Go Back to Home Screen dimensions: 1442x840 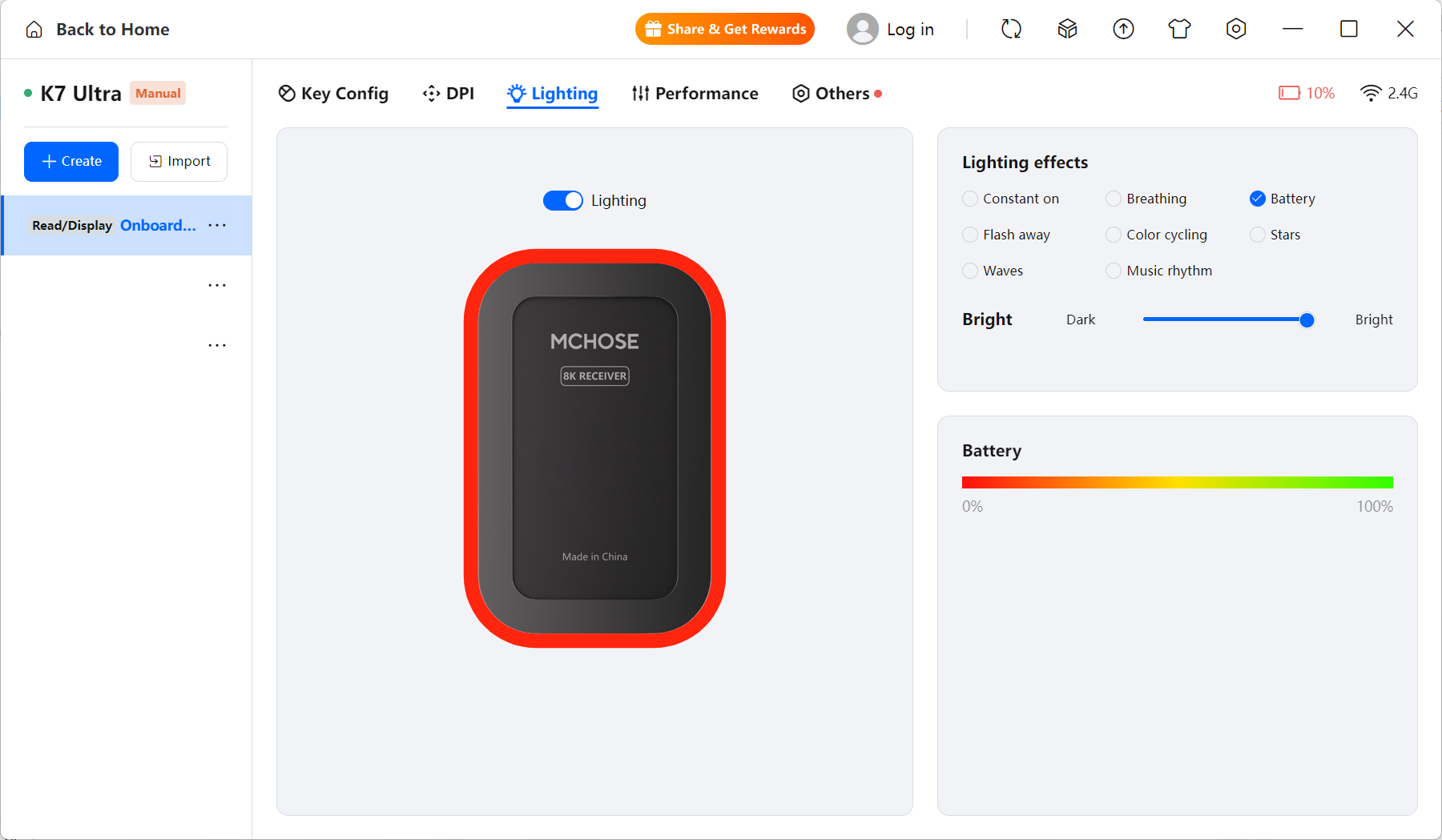(98, 30)
